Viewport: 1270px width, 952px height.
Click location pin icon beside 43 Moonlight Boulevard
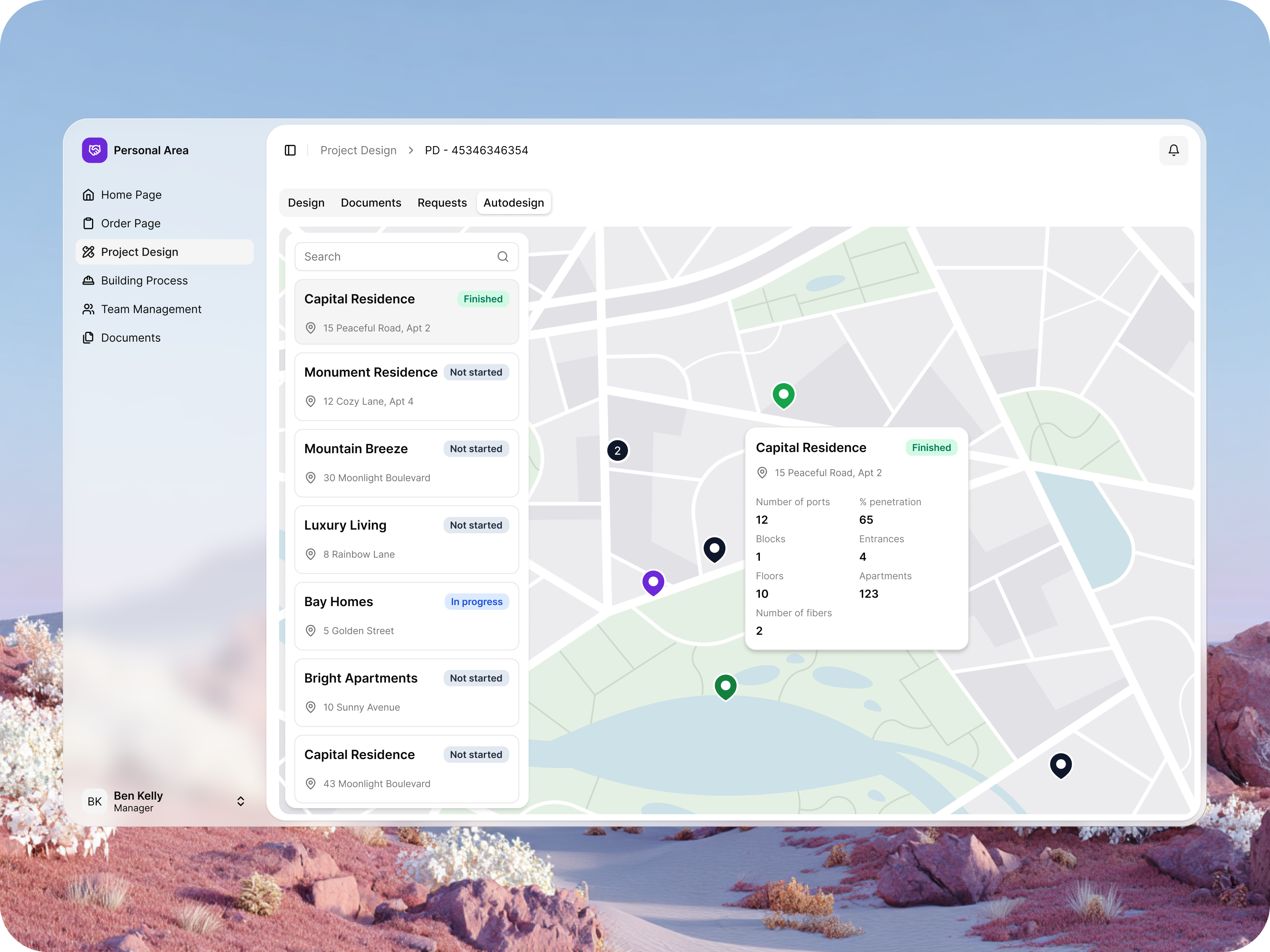(310, 783)
